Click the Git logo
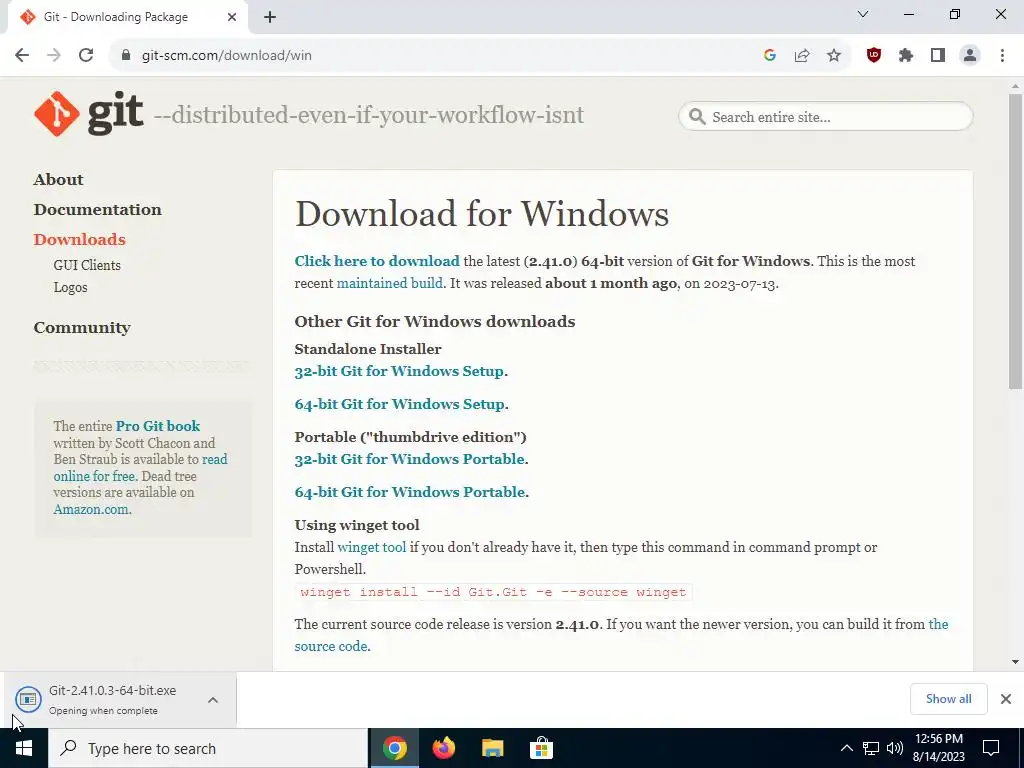Image resolution: width=1024 pixels, height=768 pixels. (x=89, y=114)
